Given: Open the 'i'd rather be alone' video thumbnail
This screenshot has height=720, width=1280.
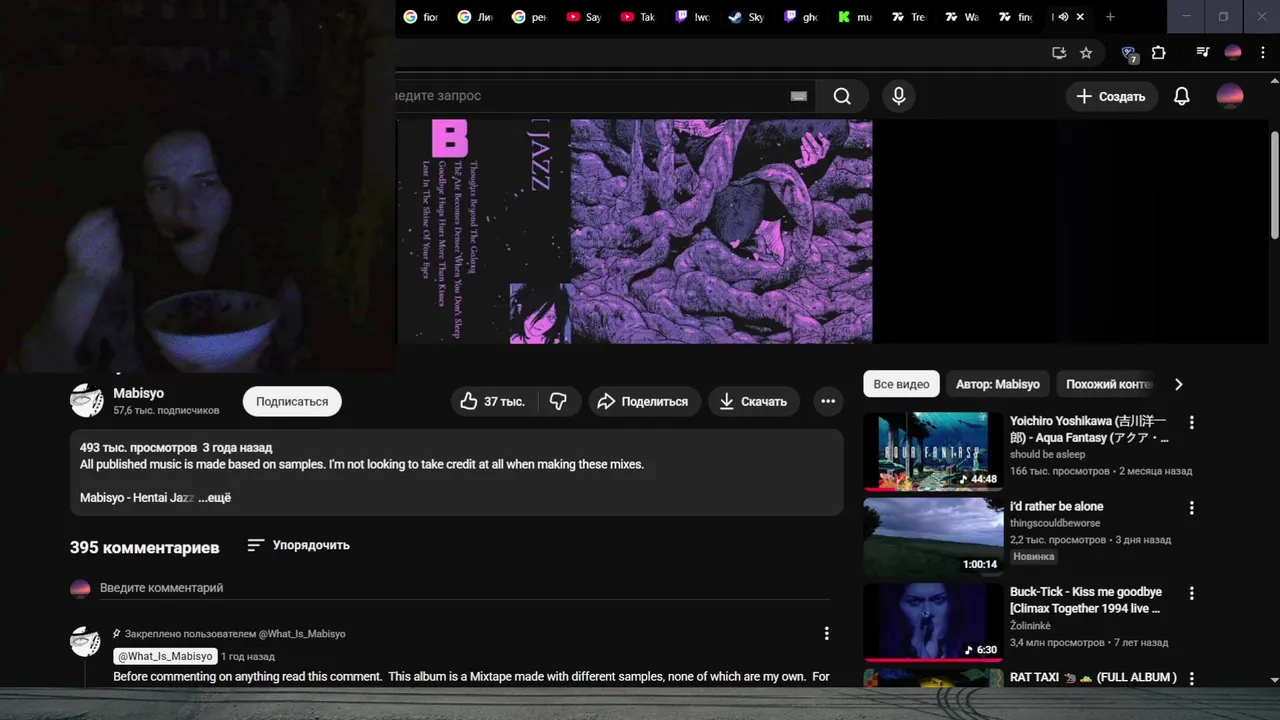Looking at the screenshot, I should pos(933,537).
